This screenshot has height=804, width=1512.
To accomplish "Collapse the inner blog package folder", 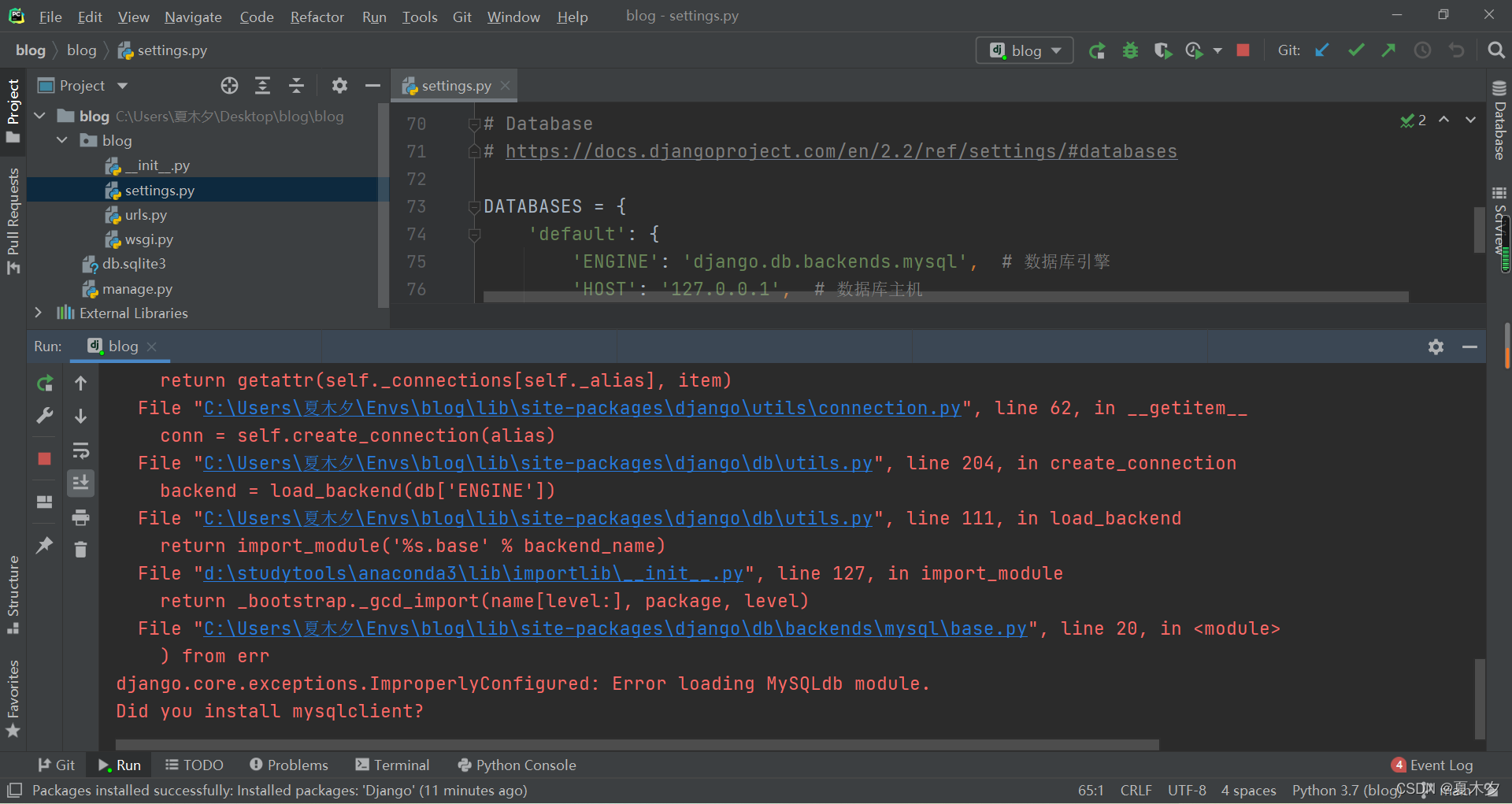I will click(62, 140).
